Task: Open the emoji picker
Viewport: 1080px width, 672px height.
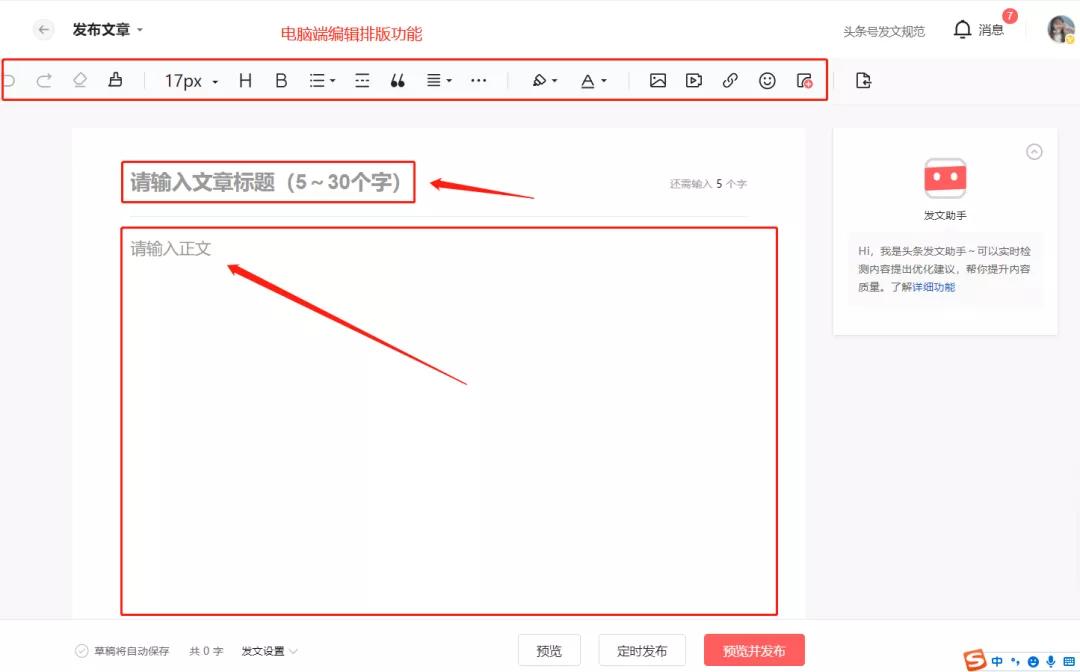Action: pos(766,80)
